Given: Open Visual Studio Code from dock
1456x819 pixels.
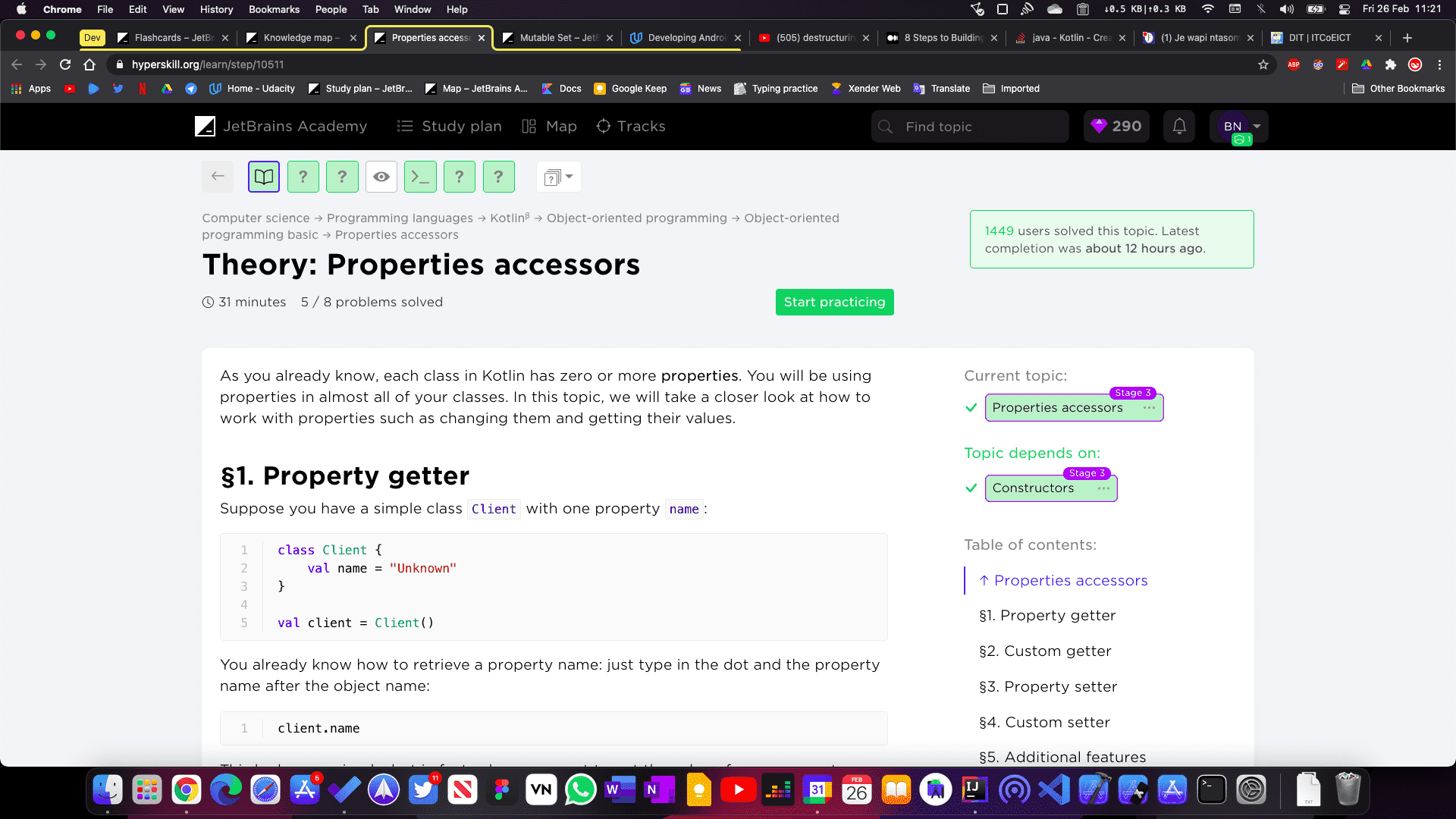Looking at the screenshot, I should click(1054, 789).
